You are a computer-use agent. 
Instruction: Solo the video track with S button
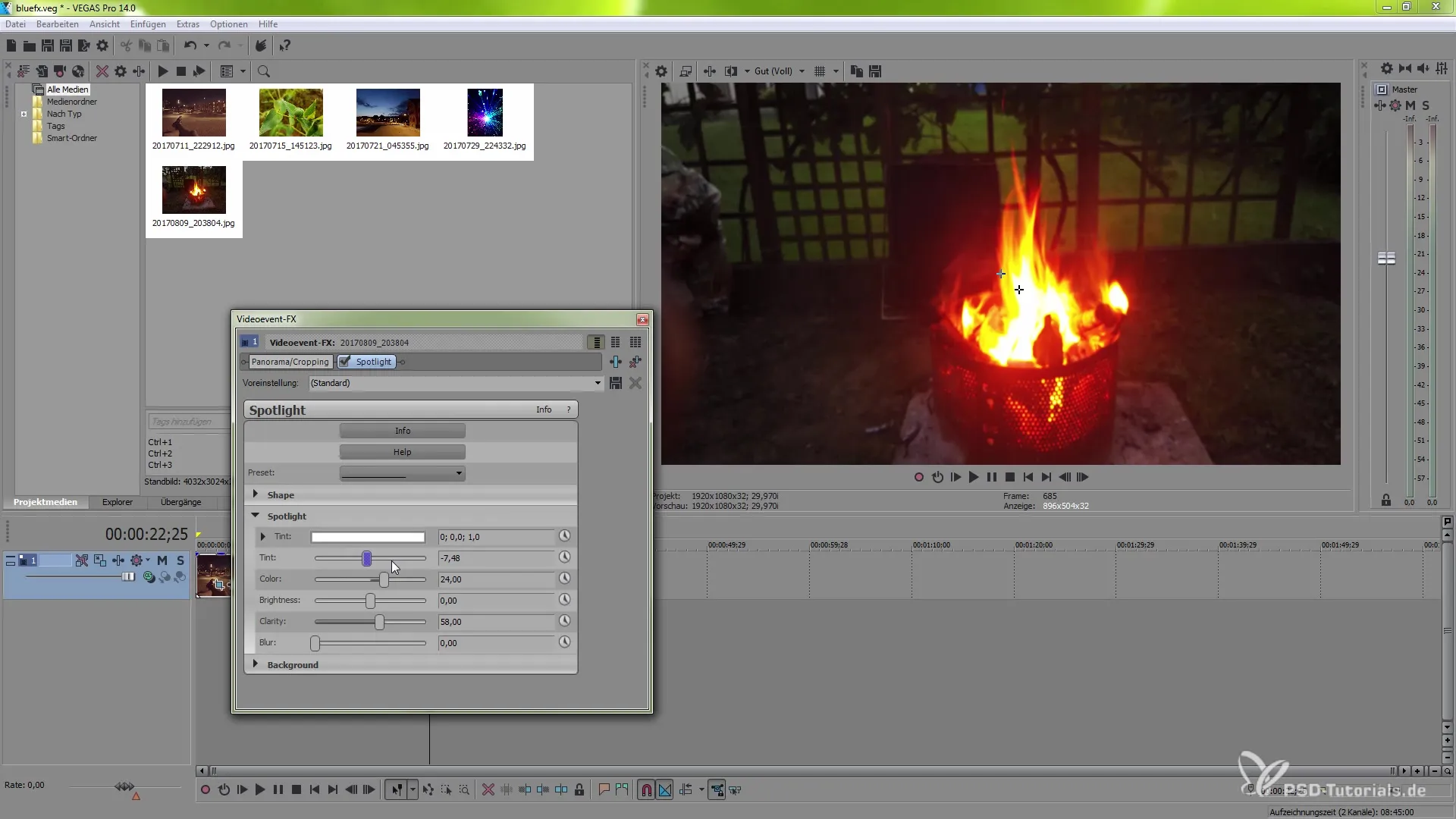[180, 560]
